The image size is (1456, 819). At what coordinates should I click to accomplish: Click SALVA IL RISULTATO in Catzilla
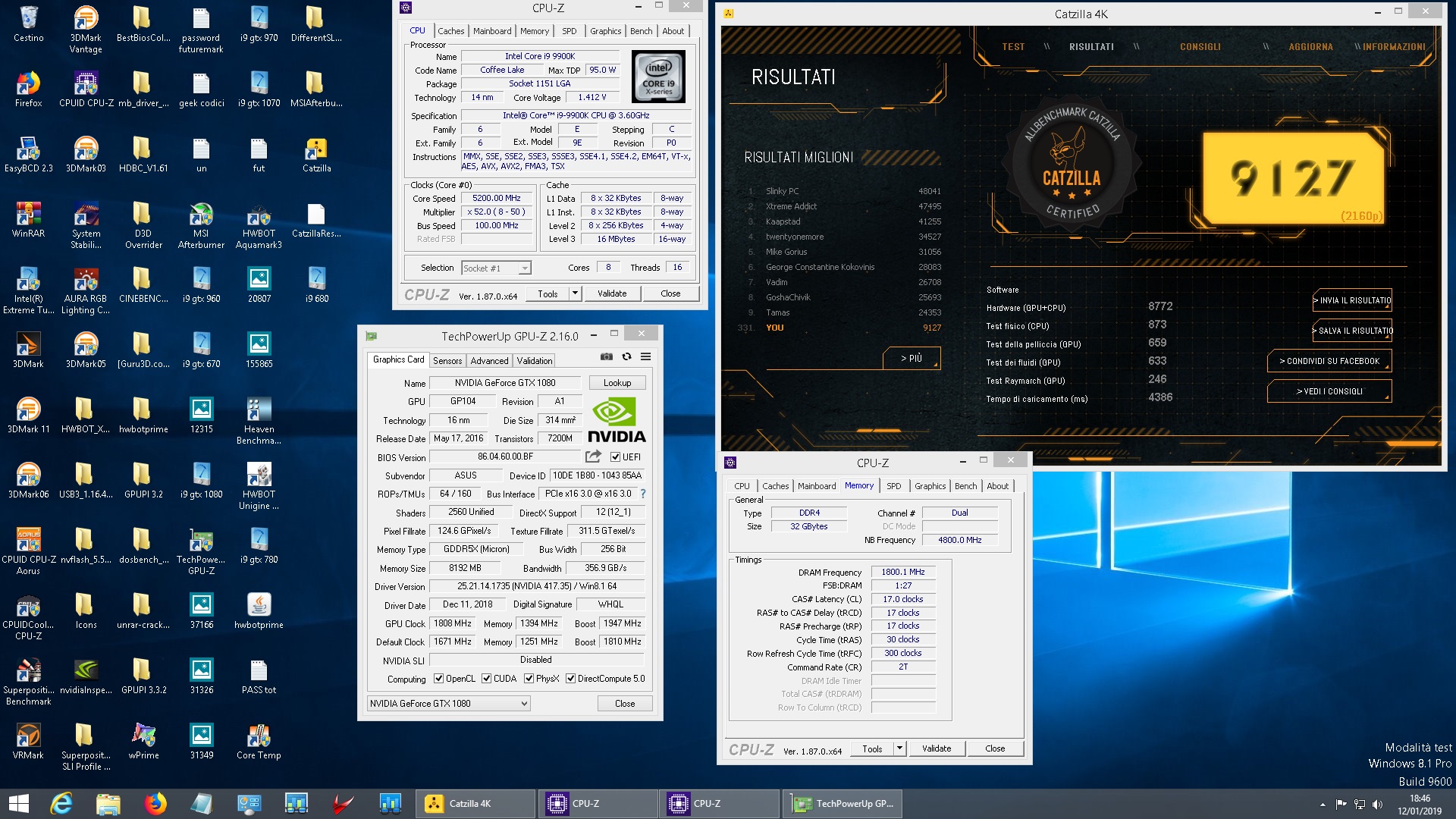(x=1353, y=331)
